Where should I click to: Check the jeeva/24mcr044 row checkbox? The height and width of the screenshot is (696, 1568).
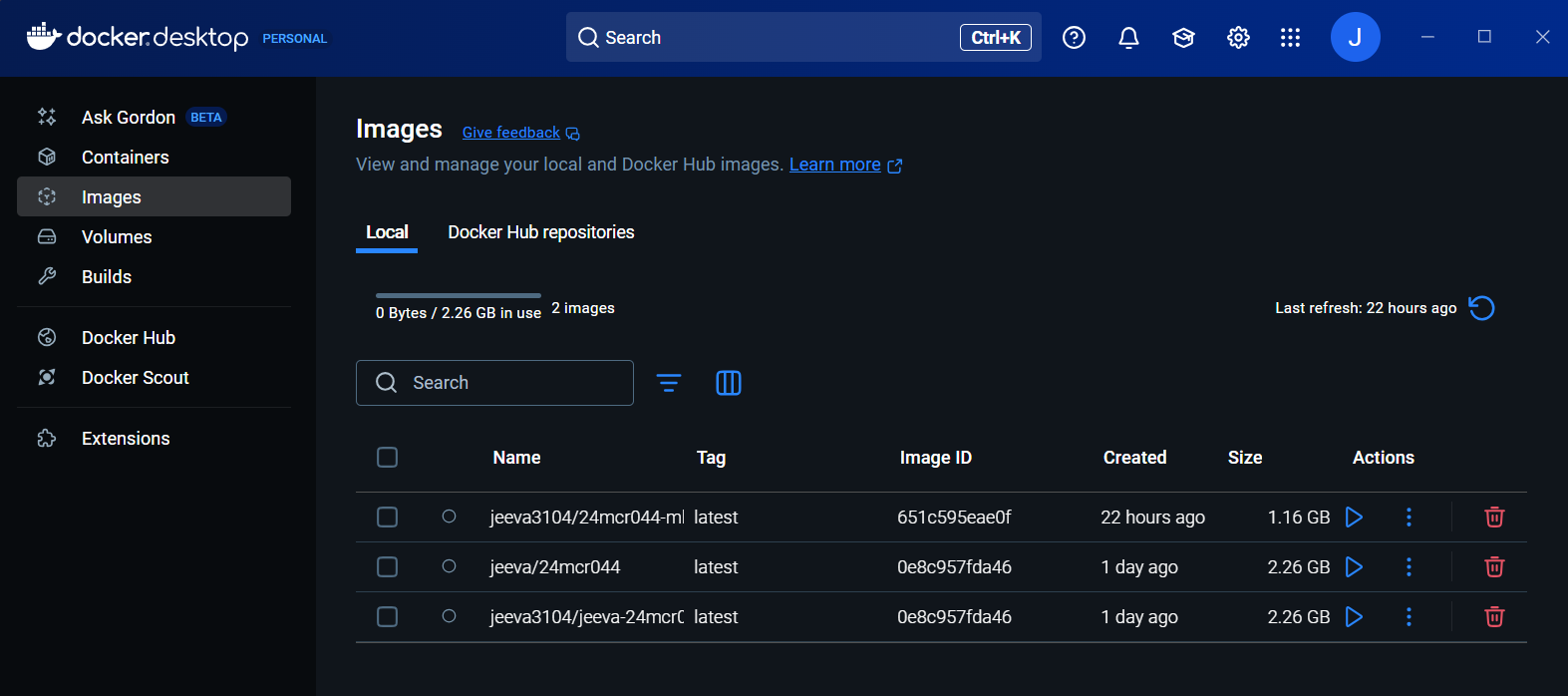tap(388, 567)
